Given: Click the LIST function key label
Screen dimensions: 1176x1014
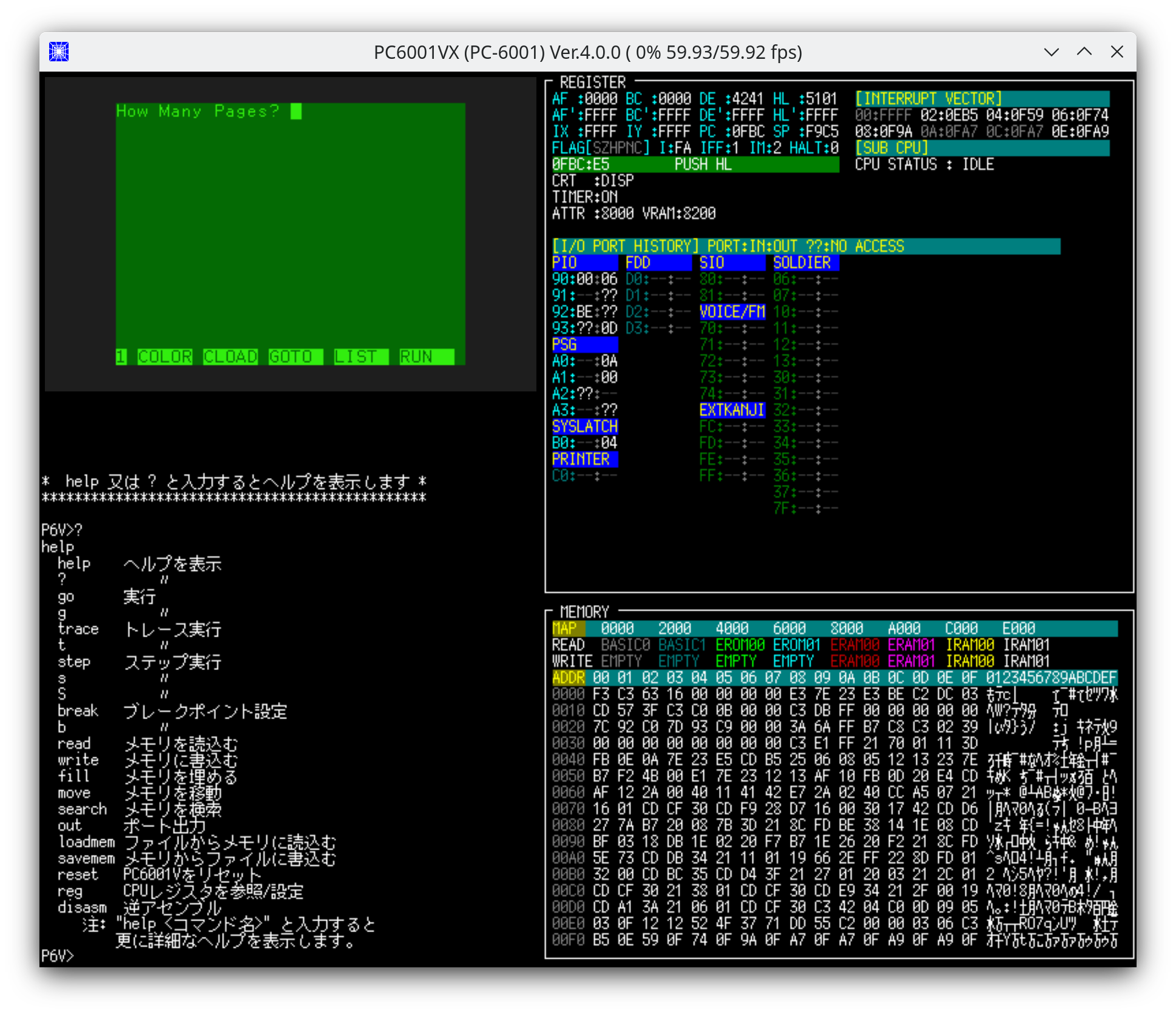Looking at the screenshot, I should pyautogui.click(x=361, y=357).
